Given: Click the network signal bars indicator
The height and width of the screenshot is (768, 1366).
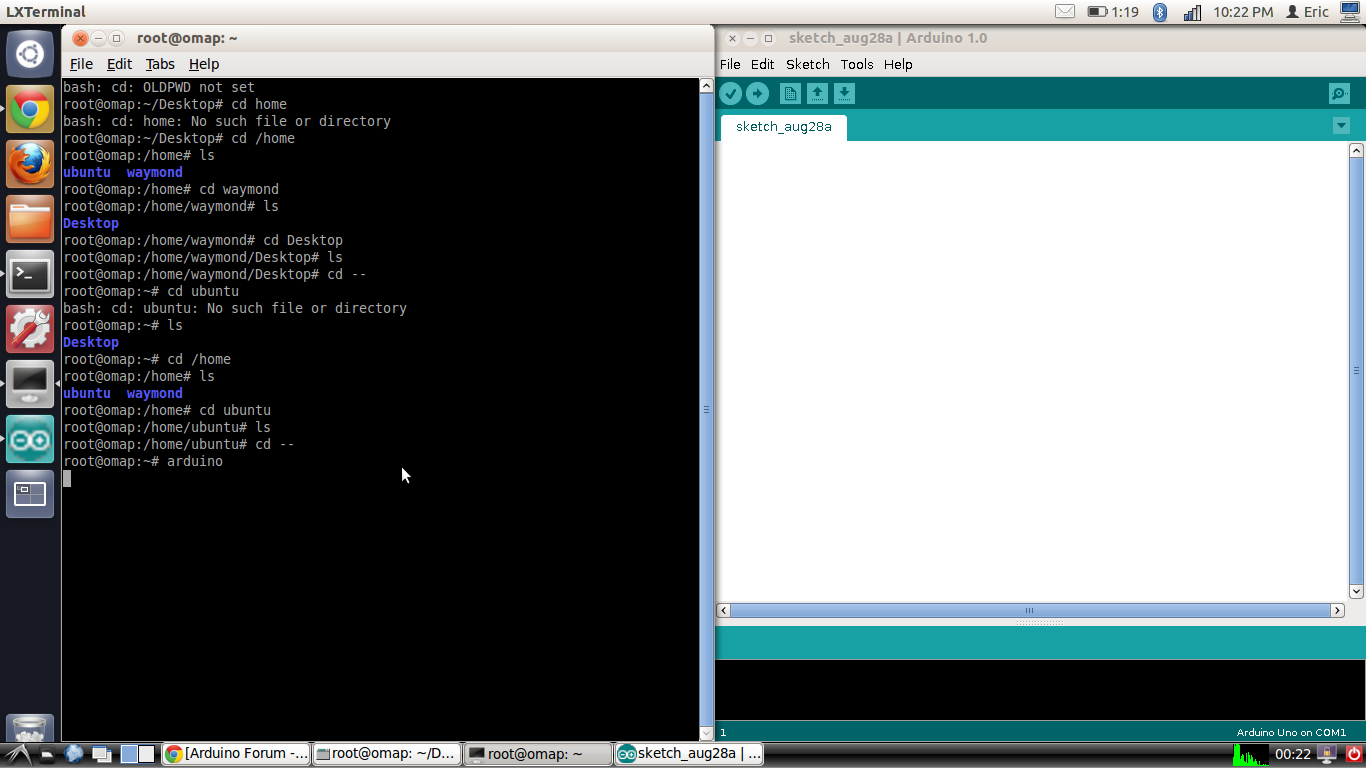Looking at the screenshot, I should tap(1192, 12).
